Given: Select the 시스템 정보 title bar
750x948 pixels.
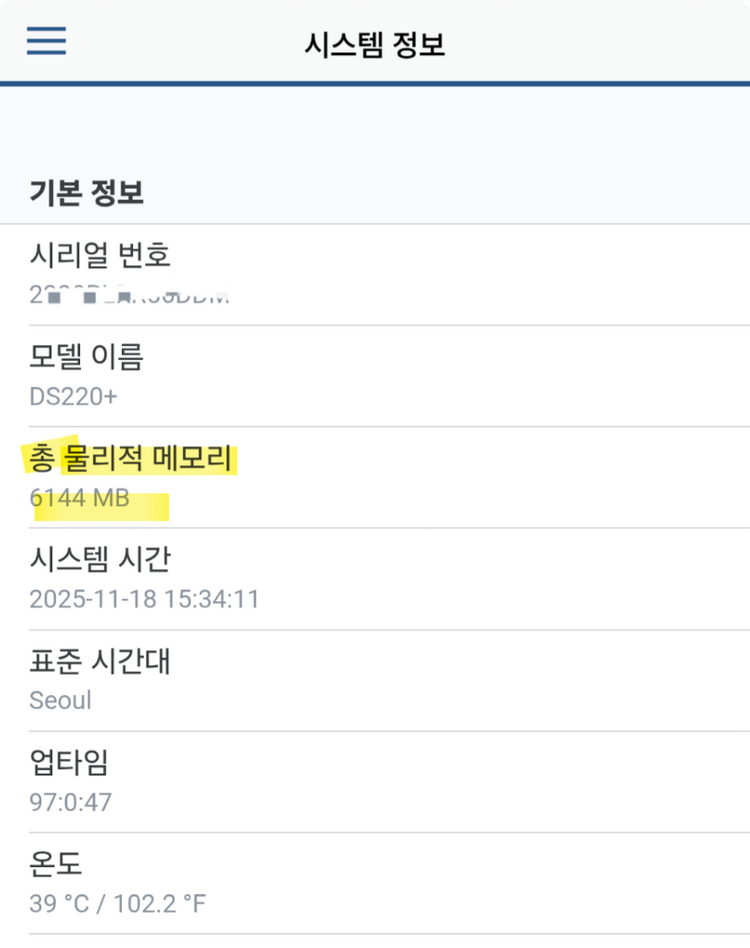Looking at the screenshot, I should coord(375,41).
